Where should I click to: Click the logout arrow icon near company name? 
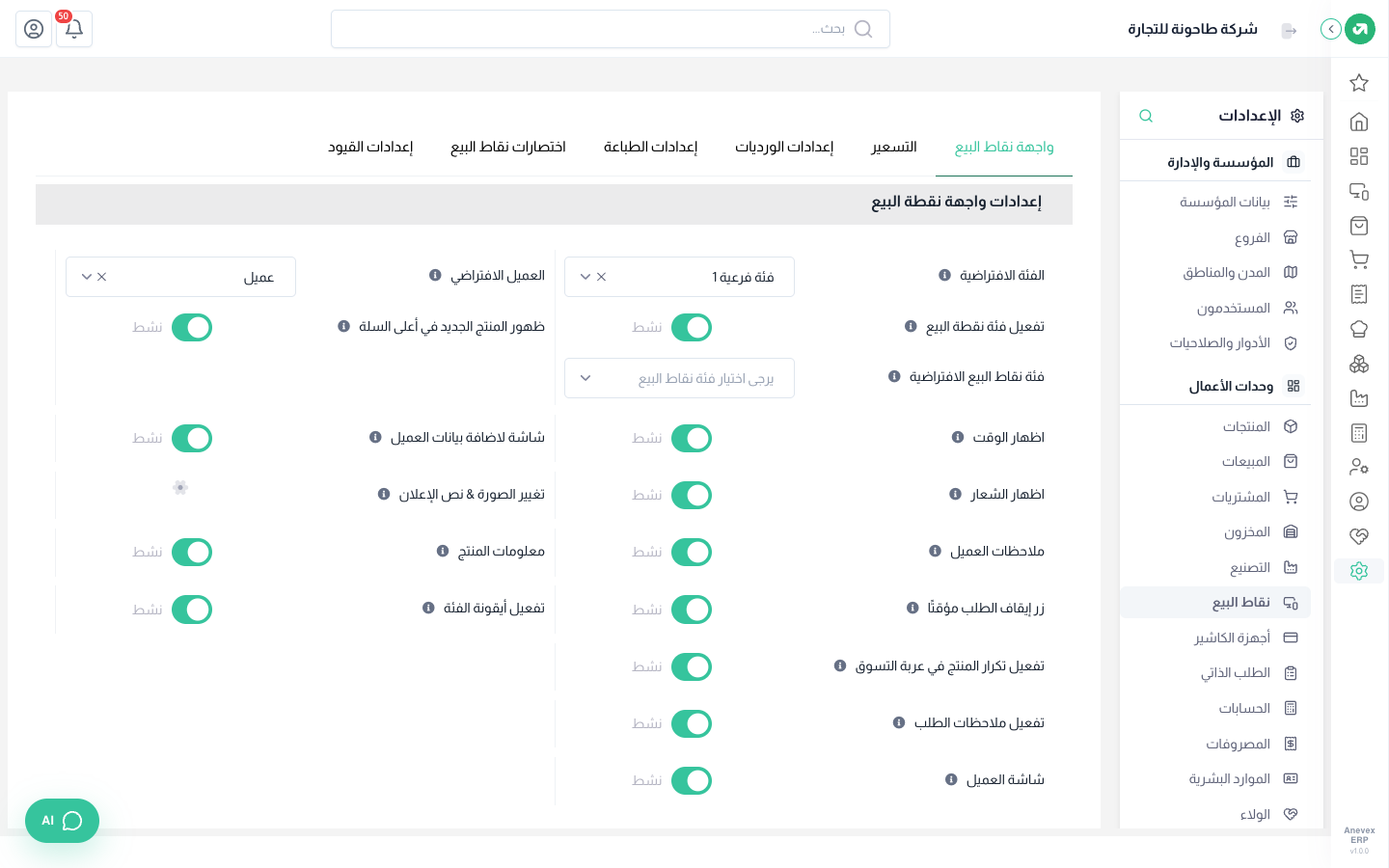(x=1289, y=31)
